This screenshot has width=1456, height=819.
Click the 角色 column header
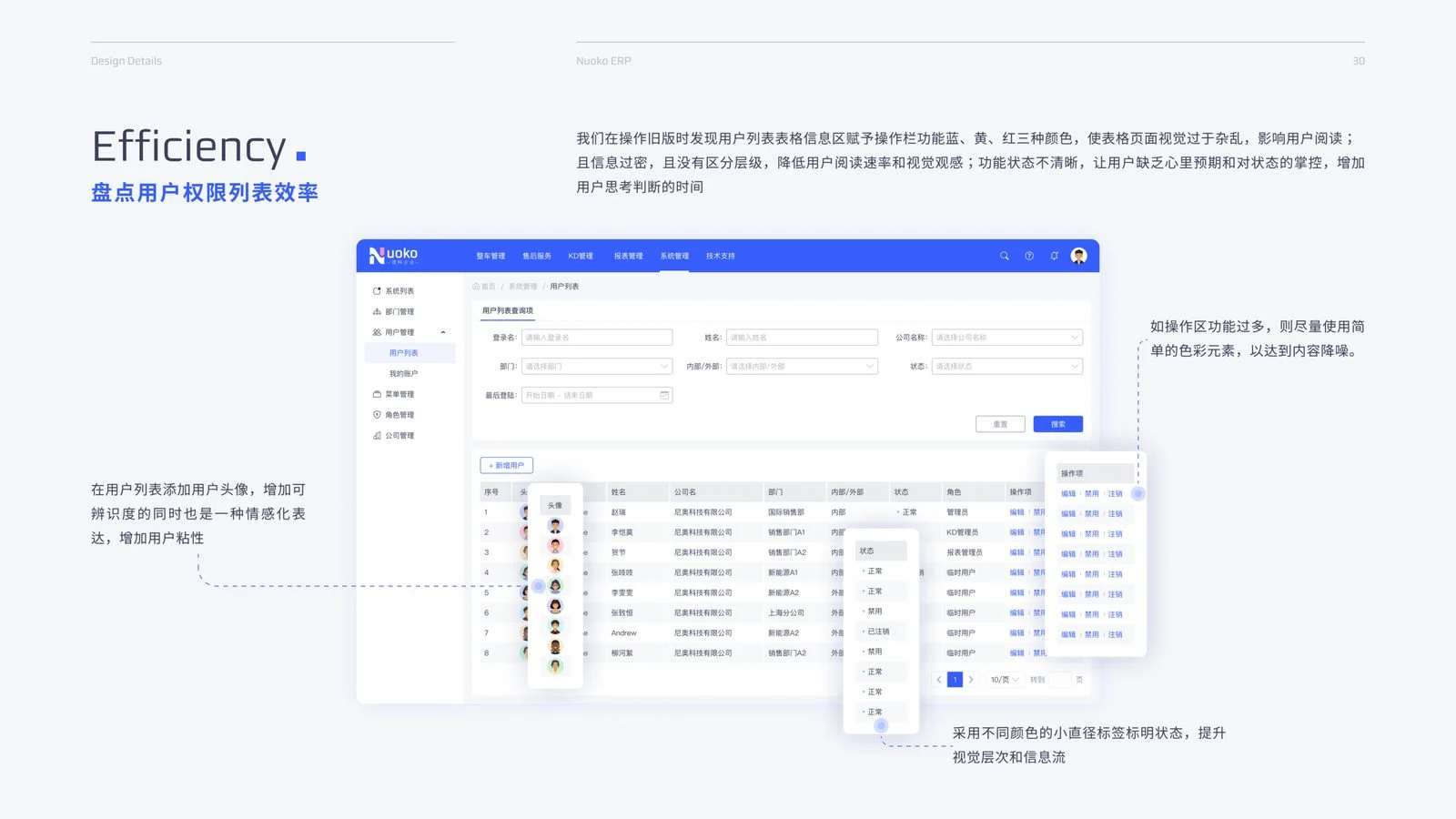[x=954, y=492]
